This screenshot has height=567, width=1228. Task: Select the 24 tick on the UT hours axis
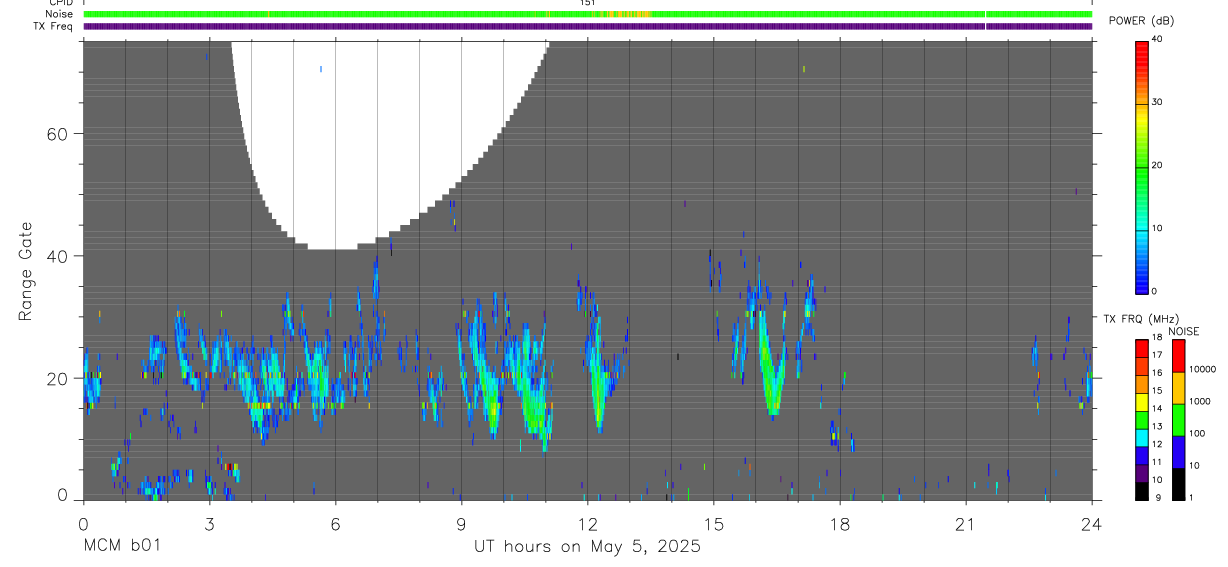click(1091, 523)
